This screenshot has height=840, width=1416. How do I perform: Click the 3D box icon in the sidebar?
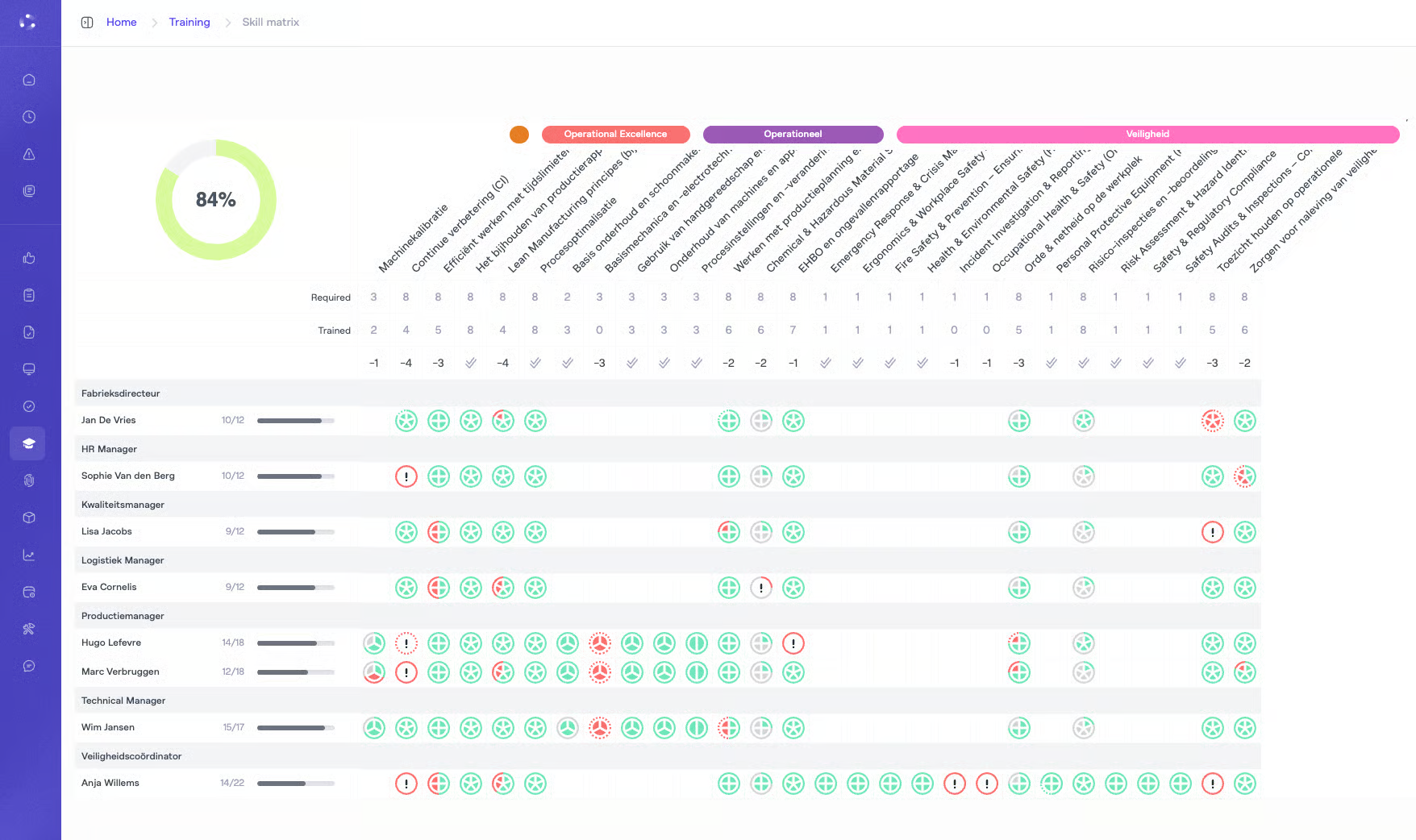point(29,518)
